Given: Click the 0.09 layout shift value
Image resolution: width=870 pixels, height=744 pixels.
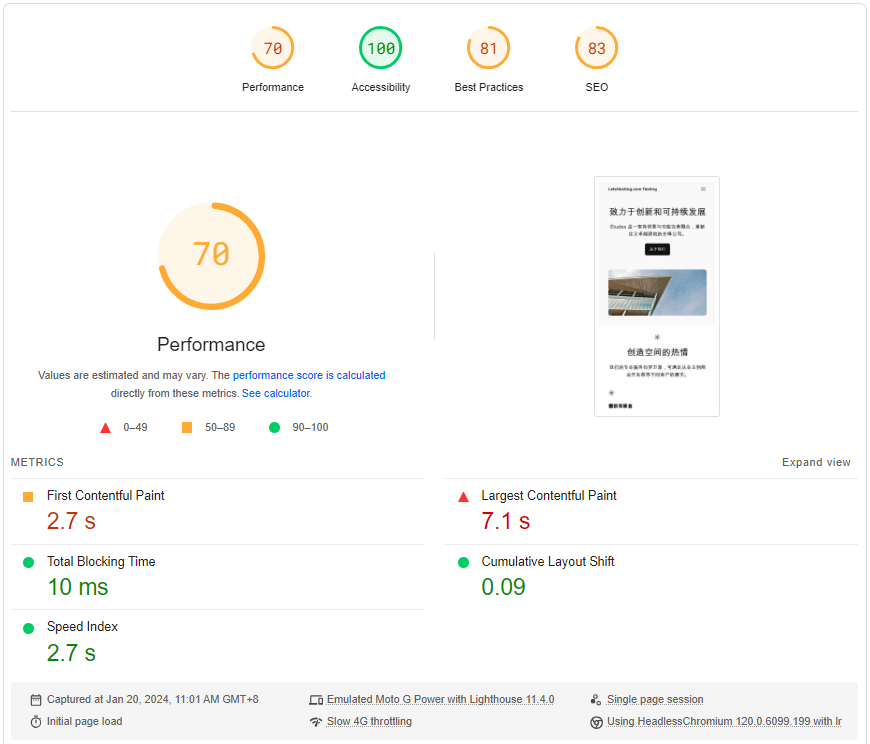Looking at the screenshot, I should click(x=503, y=587).
